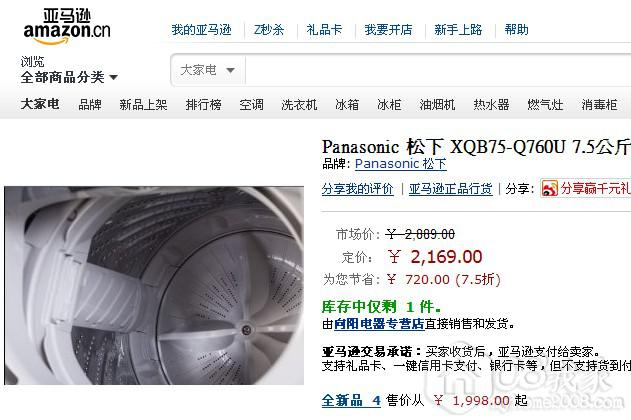Click 我要开店 in top navigation
The height and width of the screenshot is (420, 631).
(x=388, y=30)
